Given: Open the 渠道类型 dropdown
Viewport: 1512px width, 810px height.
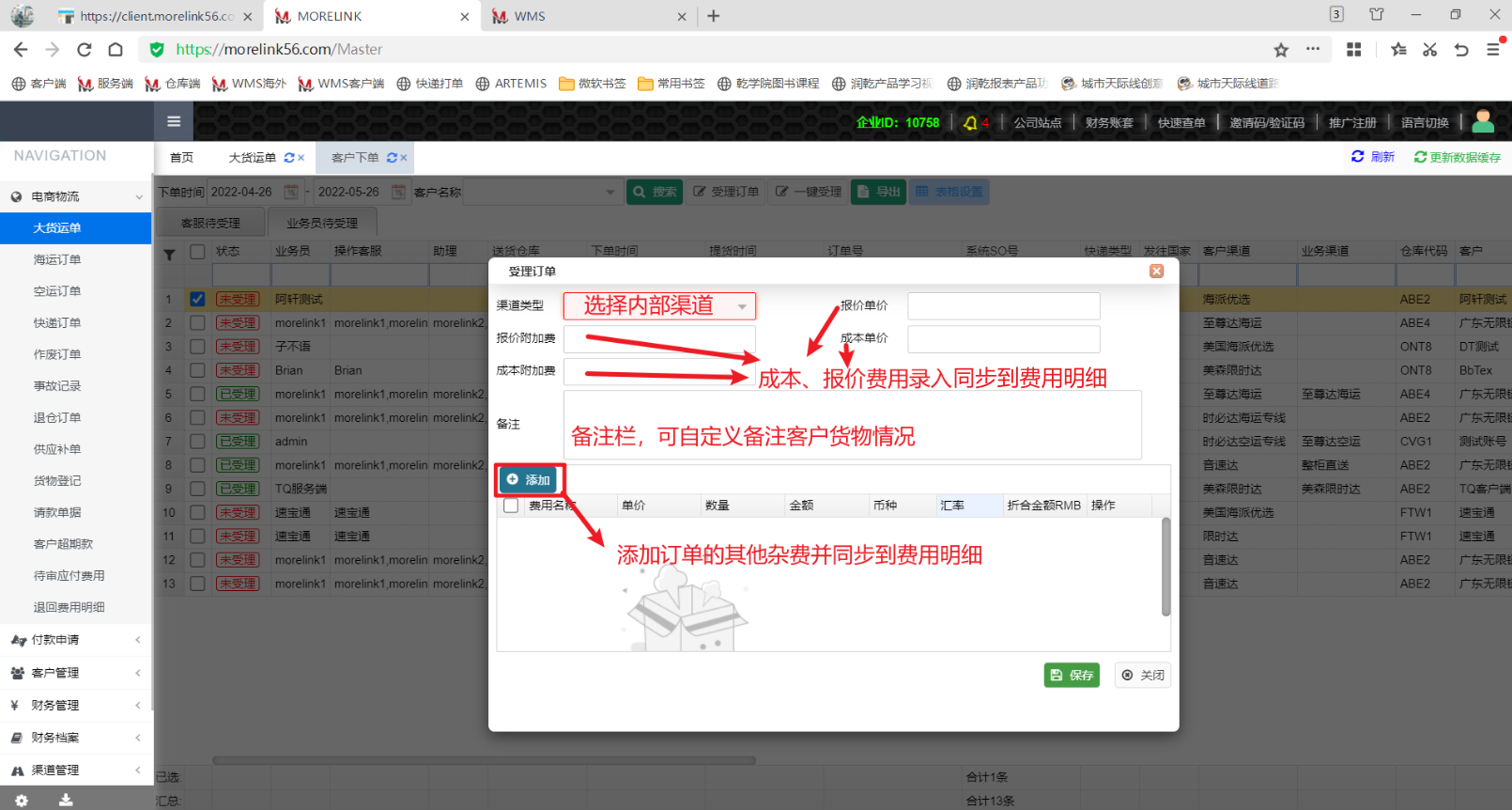Looking at the screenshot, I should [x=659, y=306].
